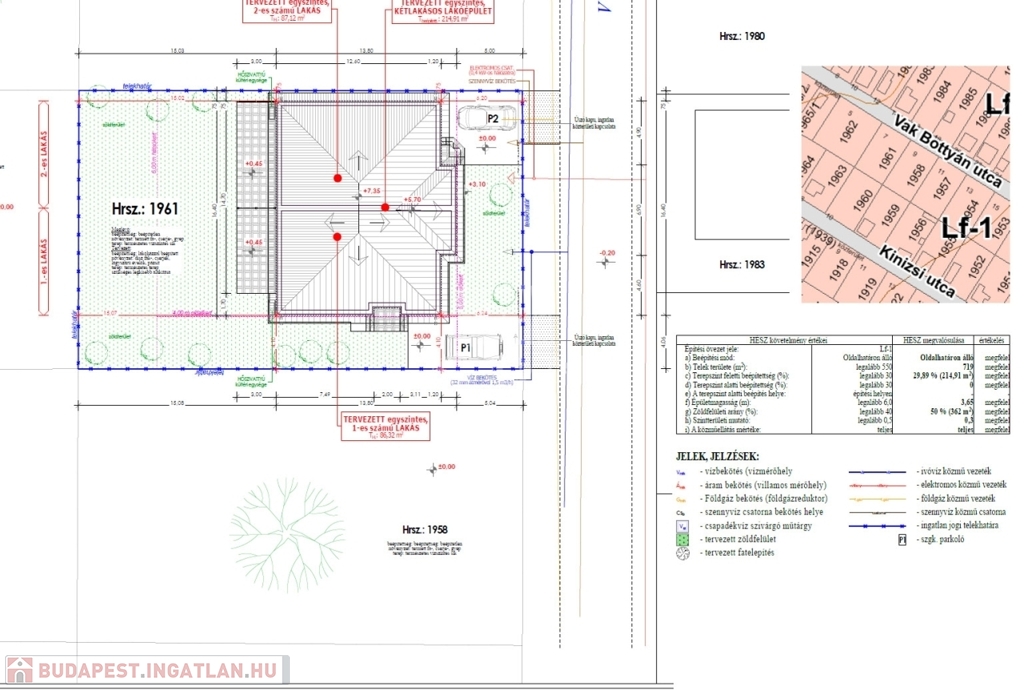
Task: Click the Hrsz.: 1983 plot label
Action: click(x=741, y=265)
